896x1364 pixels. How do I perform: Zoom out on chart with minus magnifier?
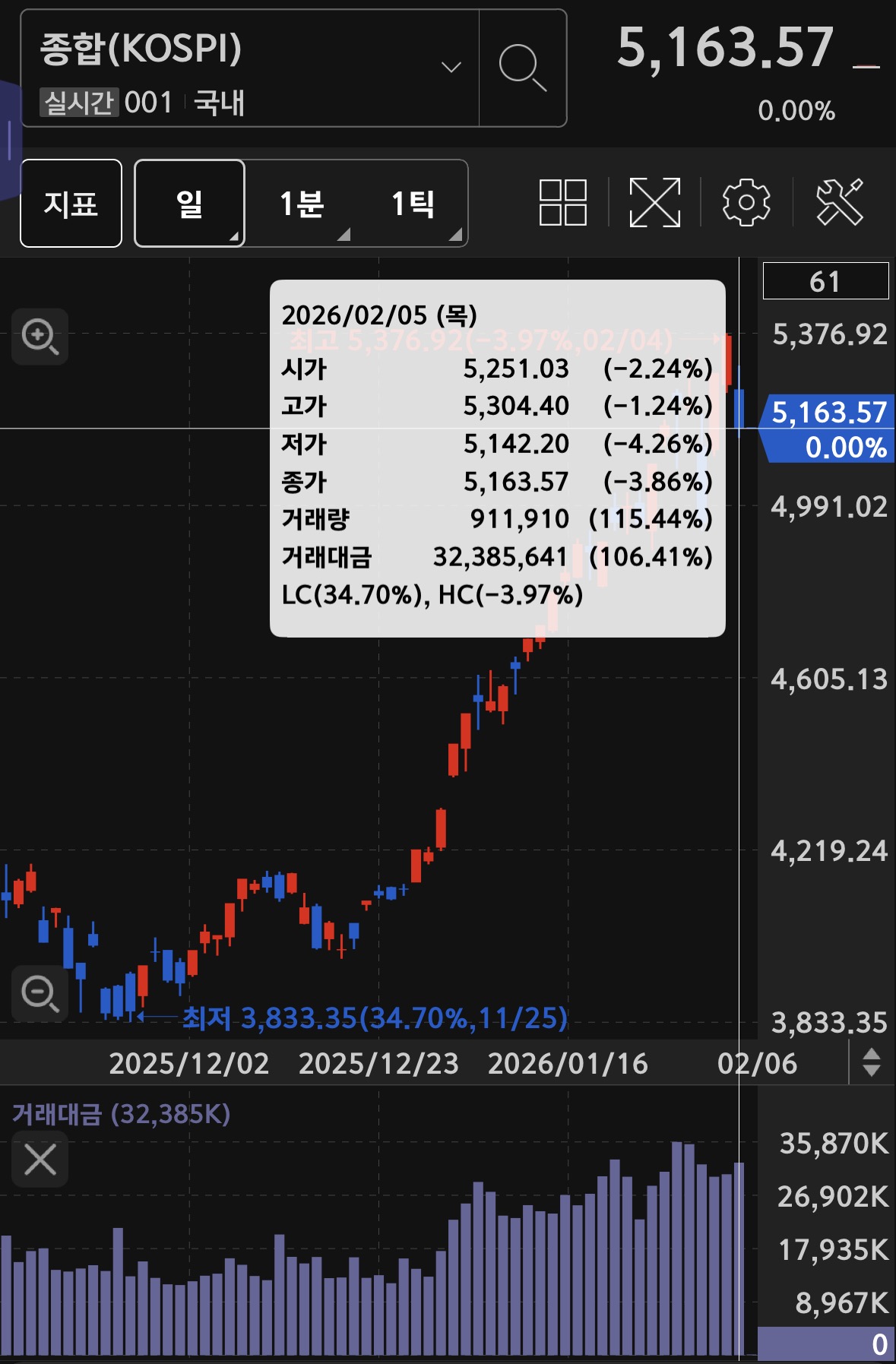(40, 994)
